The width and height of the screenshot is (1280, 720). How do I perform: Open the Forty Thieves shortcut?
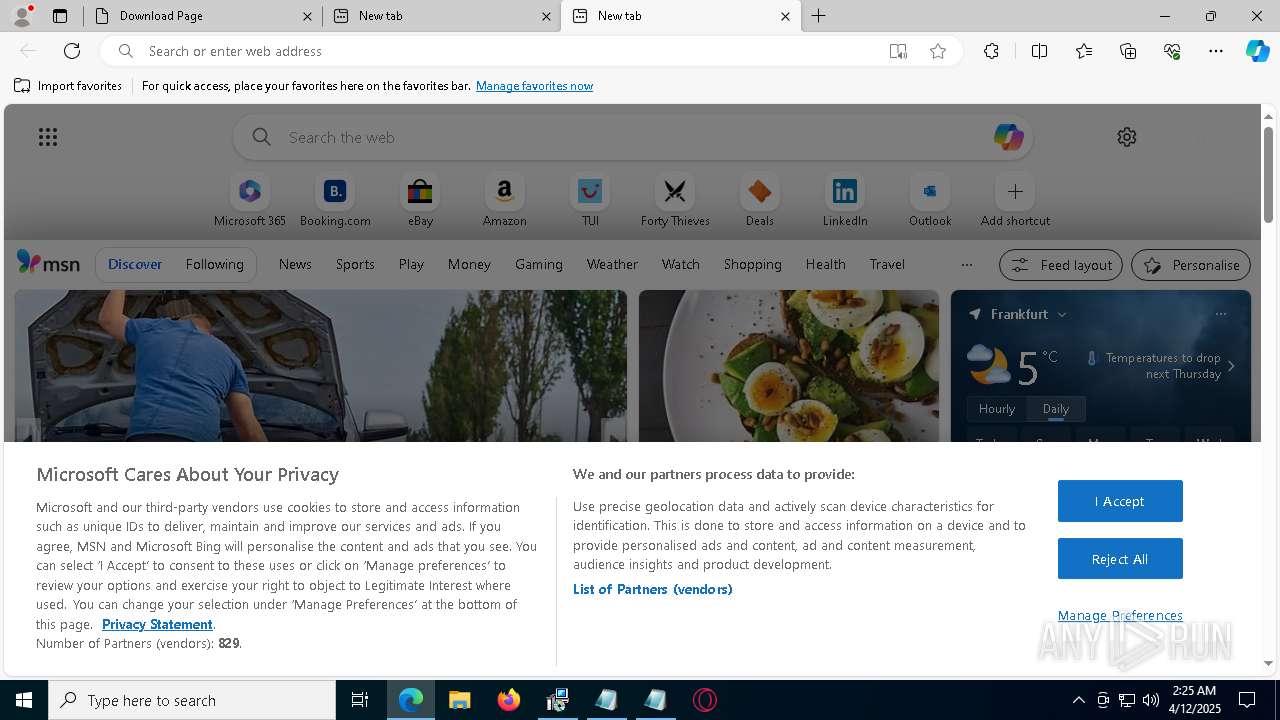tap(675, 201)
